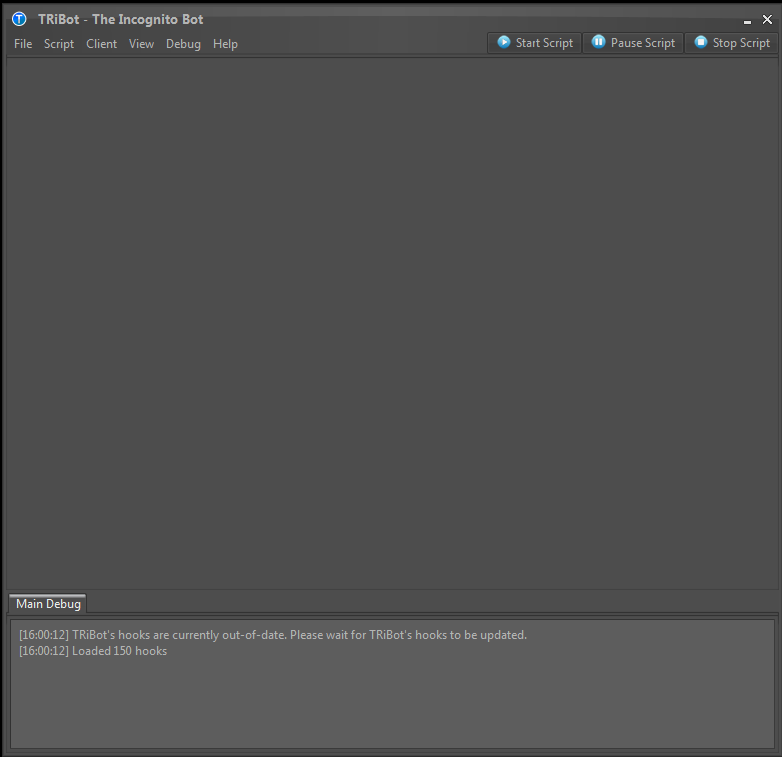Open the Help menu

tap(225, 44)
